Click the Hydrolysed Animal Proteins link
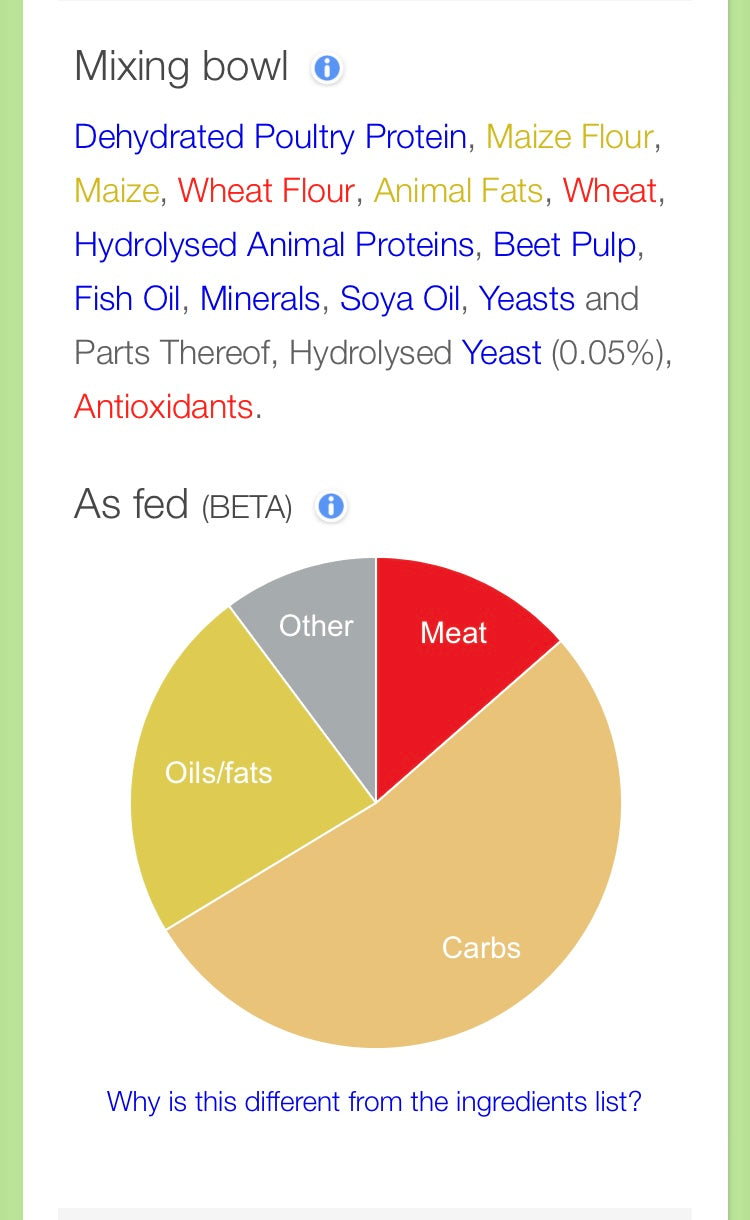 point(274,245)
